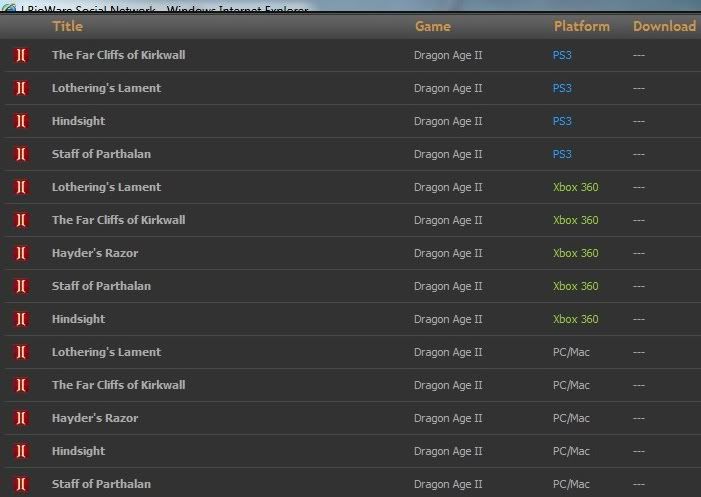Sort by the Title column header
This screenshot has width=701, height=497.
[x=68, y=26]
